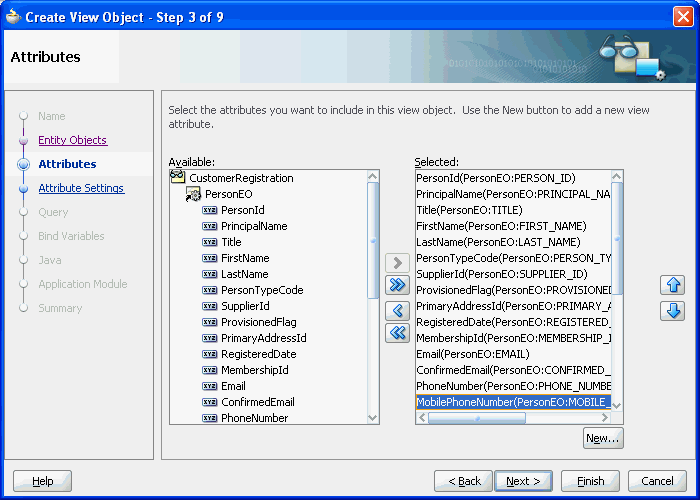700x500 pixels.
Task: Click Selected list horizontal scrollbar thumb
Action: (477, 418)
